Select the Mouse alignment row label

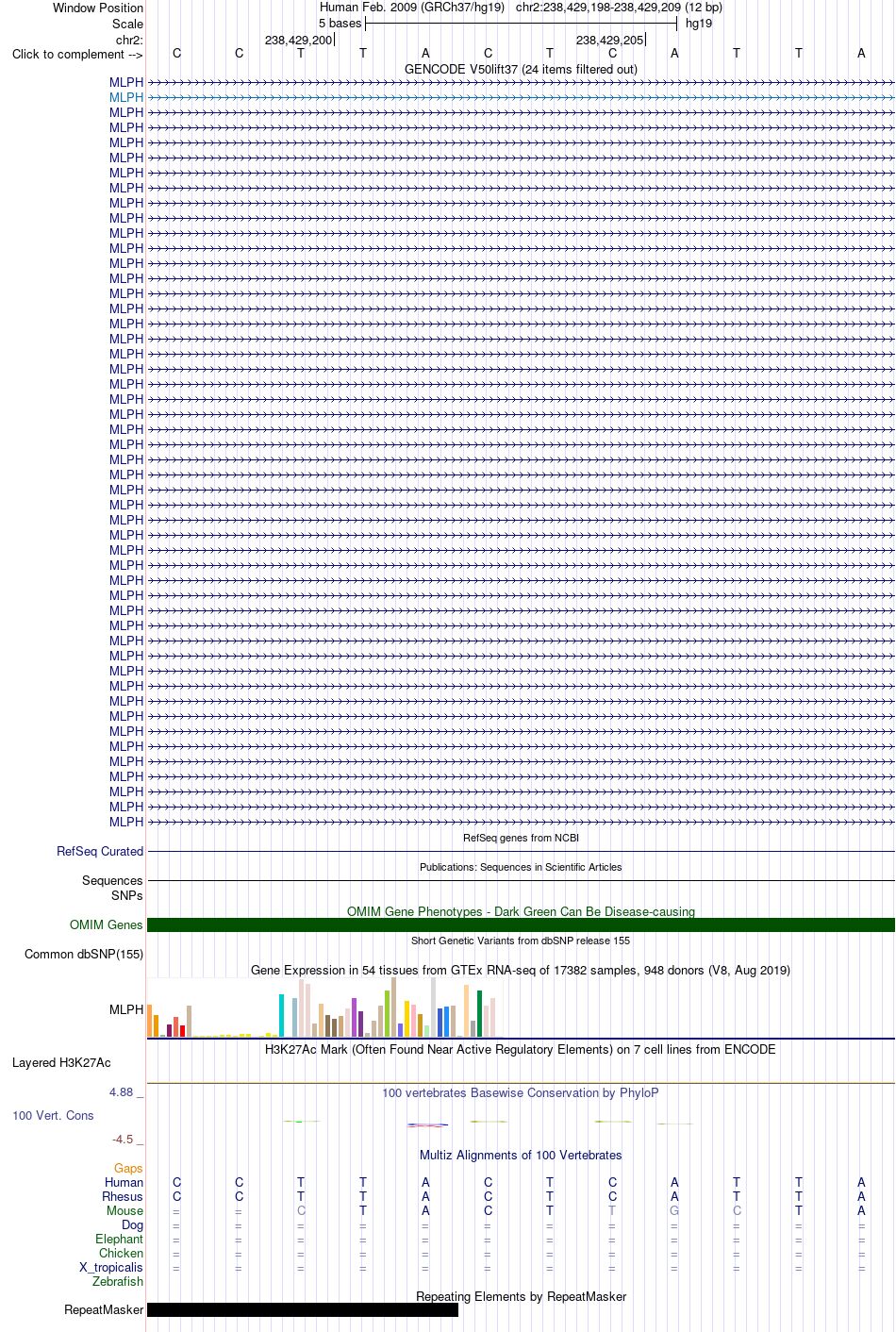[124, 1210]
